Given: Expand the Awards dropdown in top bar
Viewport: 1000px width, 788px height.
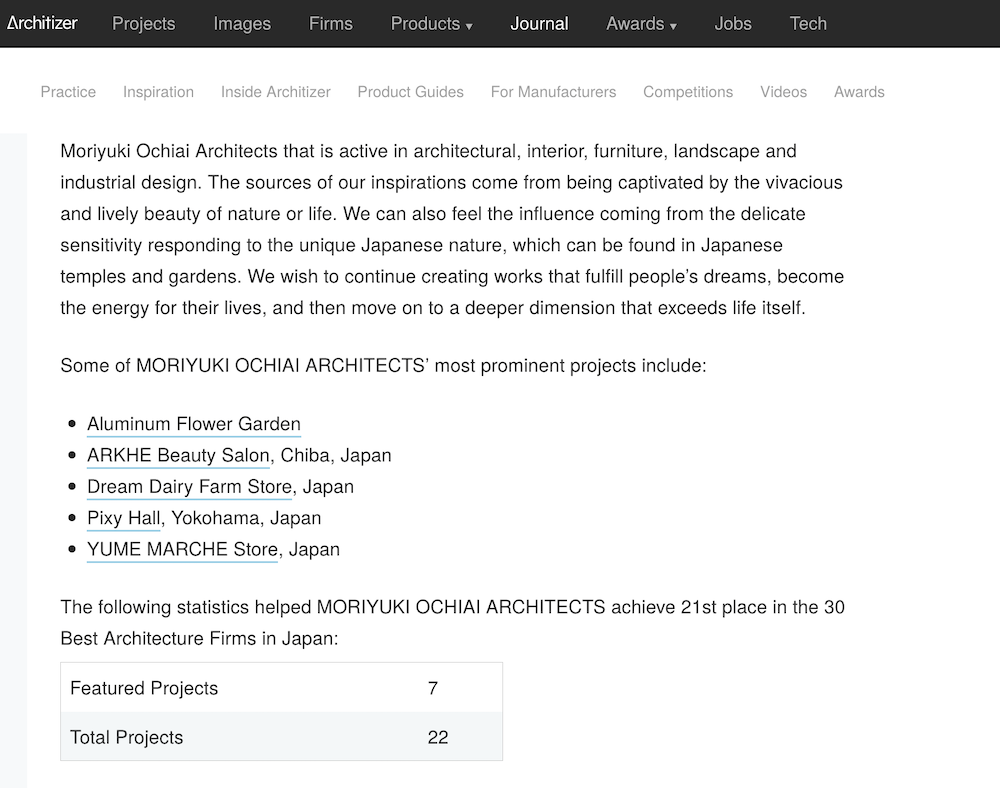Looking at the screenshot, I should tap(641, 24).
